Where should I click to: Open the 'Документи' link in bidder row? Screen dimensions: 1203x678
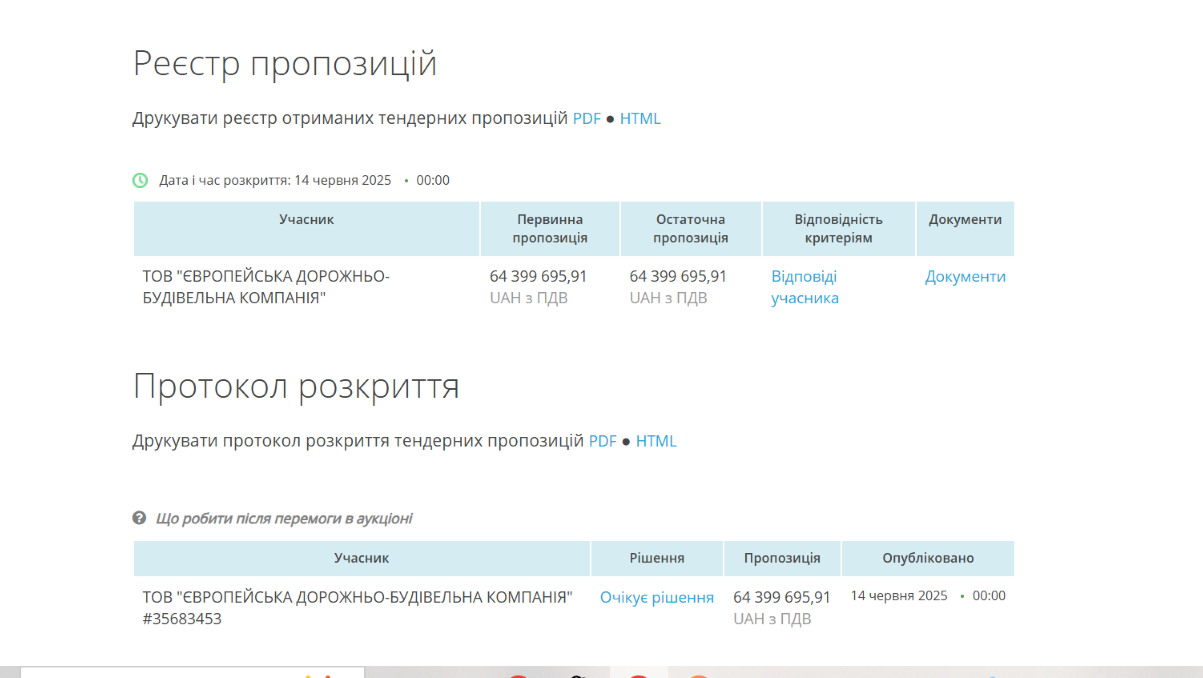pyautogui.click(x=965, y=277)
